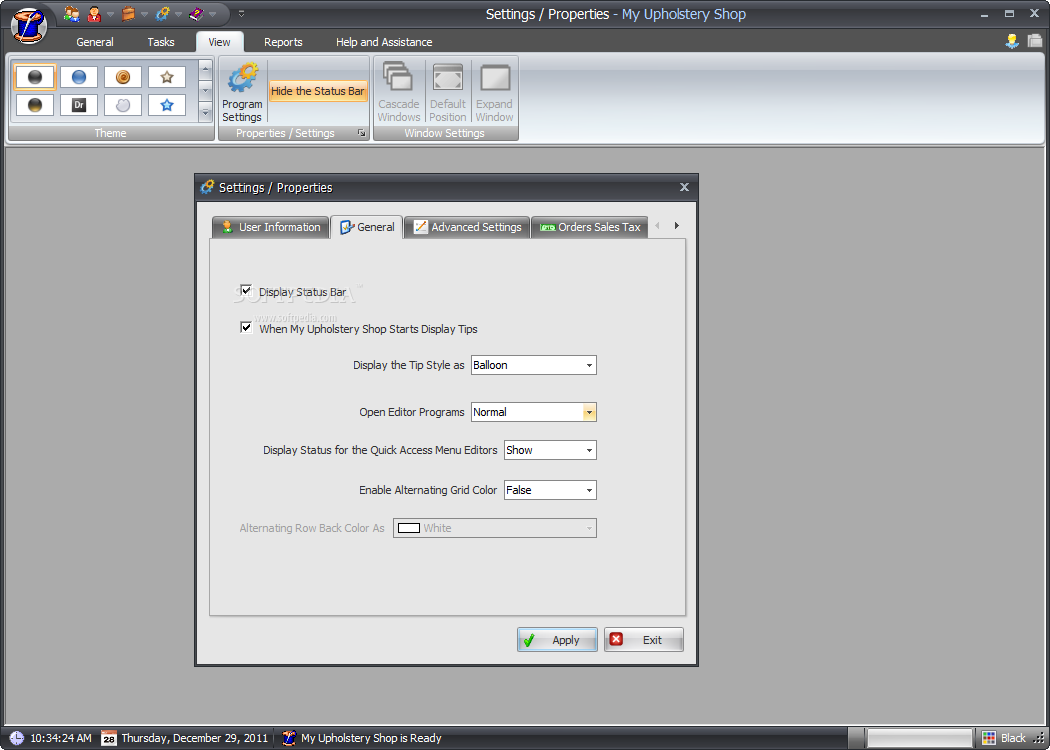Viewport: 1050px width, 750px height.
Task: Click the date text Thursday, December 29, 2011
Action: pos(194,738)
